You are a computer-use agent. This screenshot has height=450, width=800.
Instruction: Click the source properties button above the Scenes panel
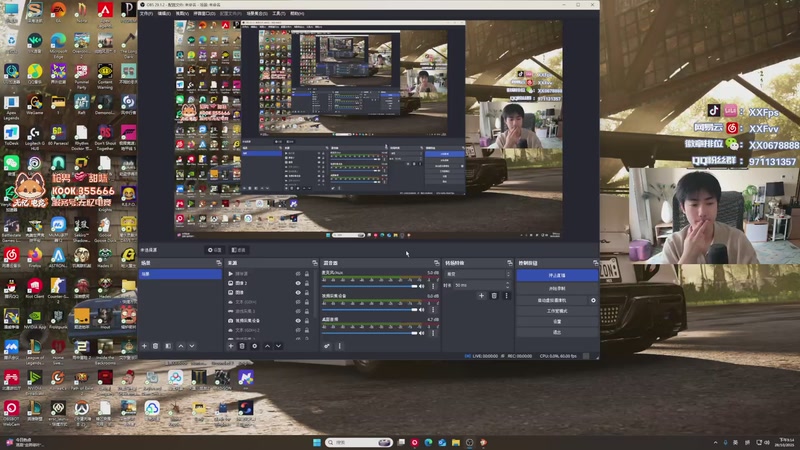pyautogui.click(x=215, y=250)
